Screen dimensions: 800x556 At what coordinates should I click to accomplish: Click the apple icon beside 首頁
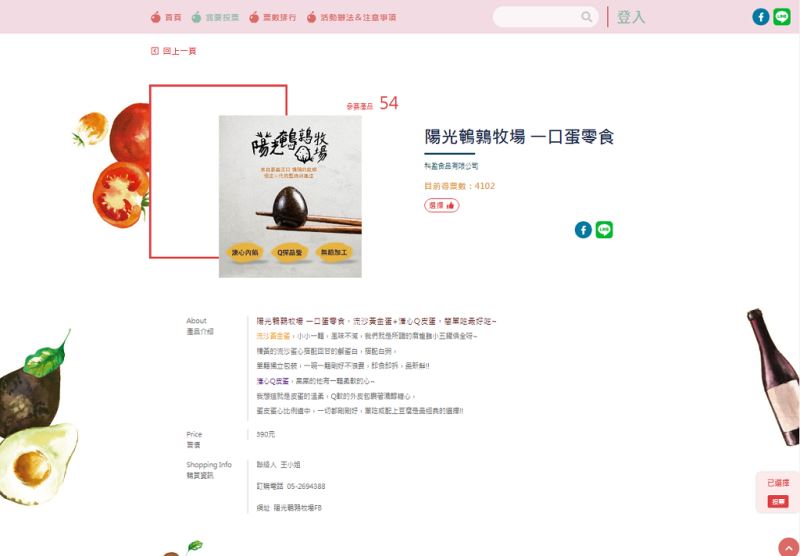tap(156, 17)
